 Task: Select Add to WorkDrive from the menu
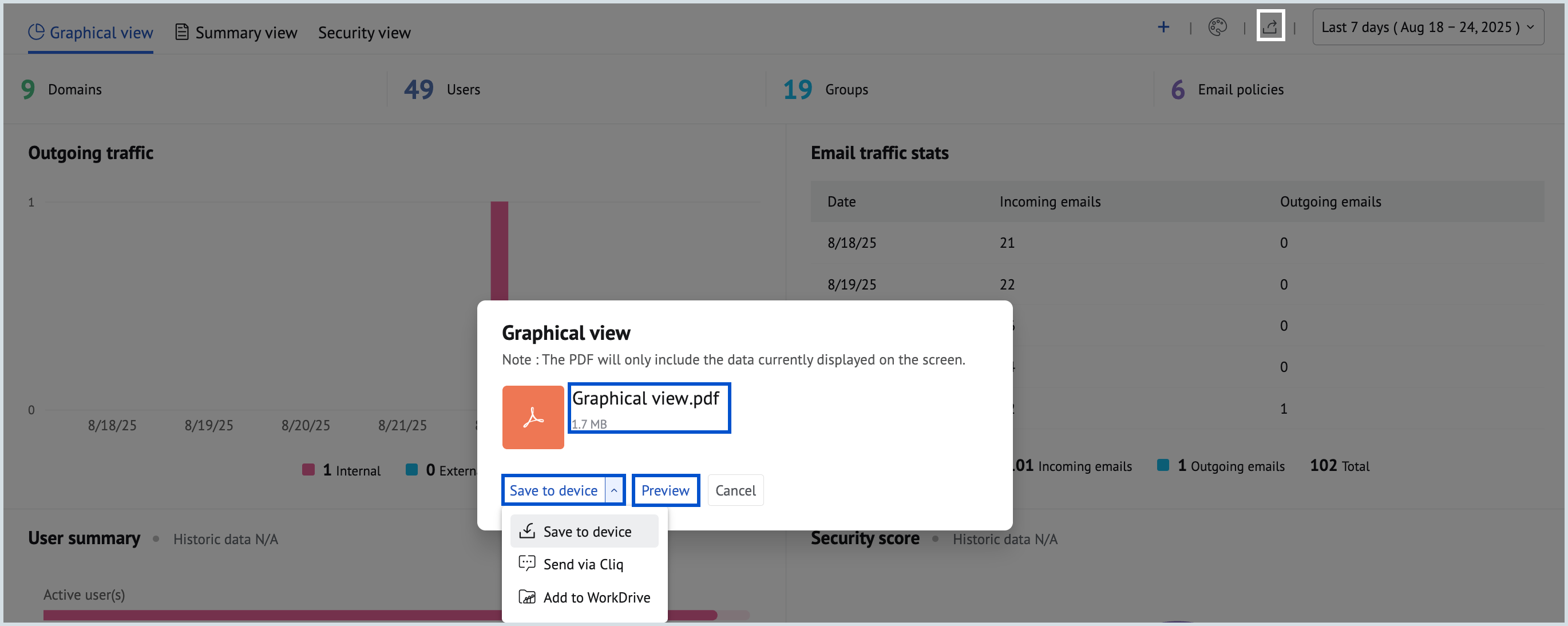pyautogui.click(x=596, y=597)
